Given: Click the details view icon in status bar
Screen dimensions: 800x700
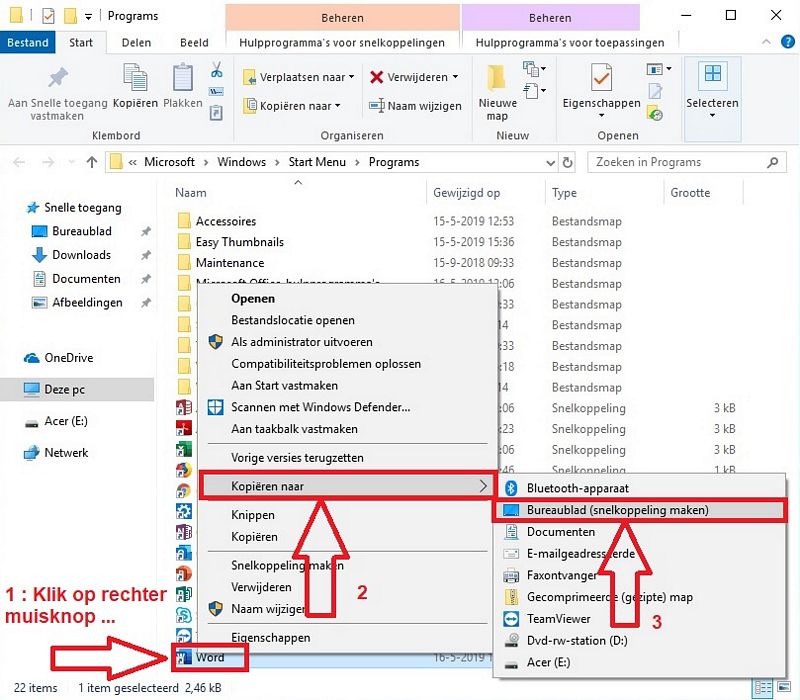Looking at the screenshot, I should point(763,688).
